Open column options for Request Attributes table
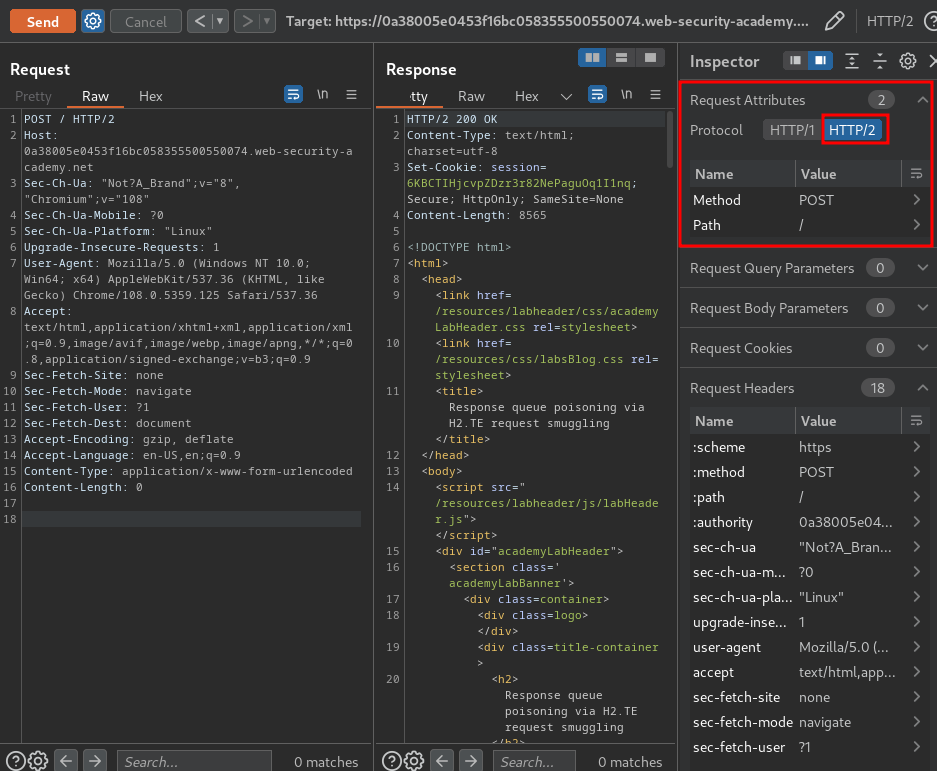This screenshot has width=937, height=771. point(916,174)
